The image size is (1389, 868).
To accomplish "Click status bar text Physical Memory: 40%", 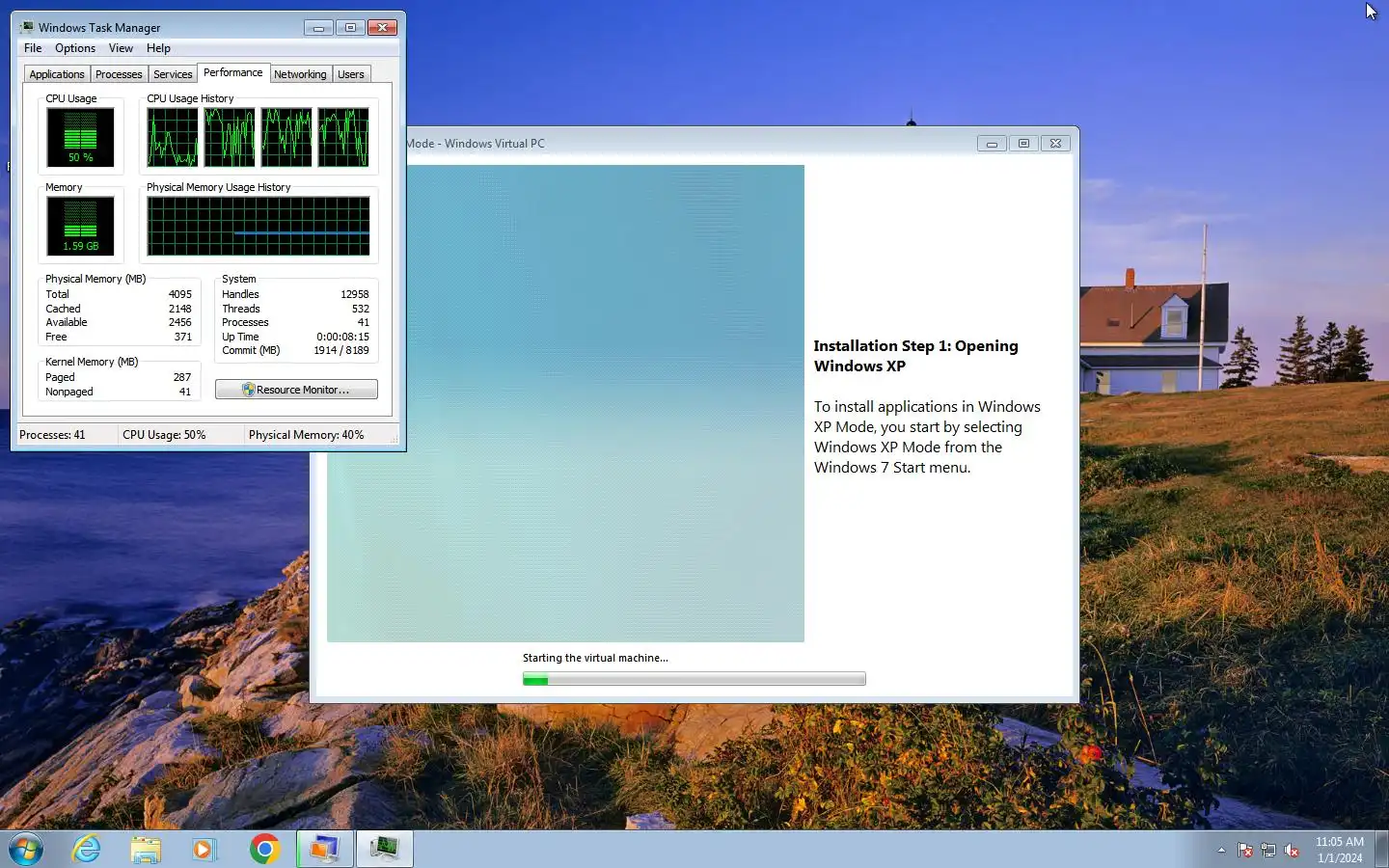I will click(307, 435).
